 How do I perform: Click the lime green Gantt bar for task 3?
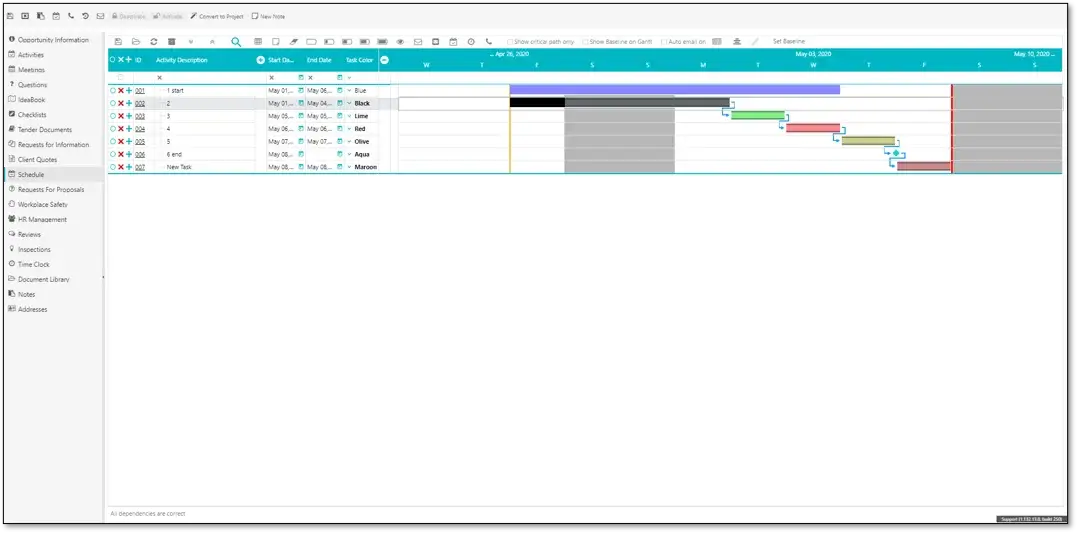tap(758, 115)
